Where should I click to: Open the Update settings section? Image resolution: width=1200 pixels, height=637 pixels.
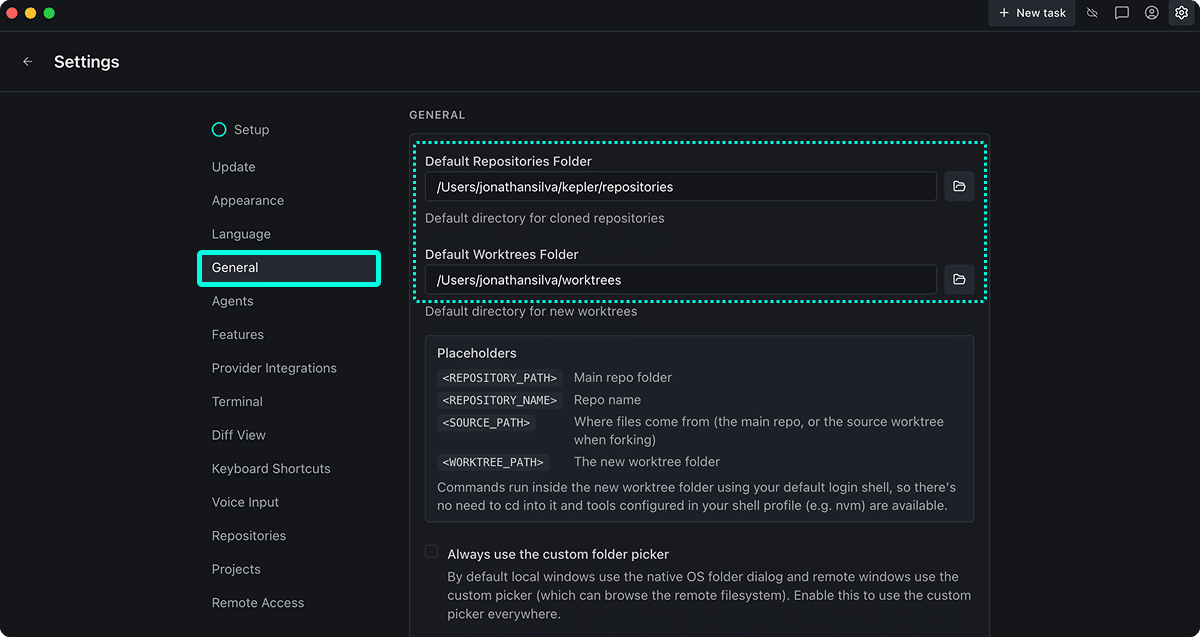233,167
